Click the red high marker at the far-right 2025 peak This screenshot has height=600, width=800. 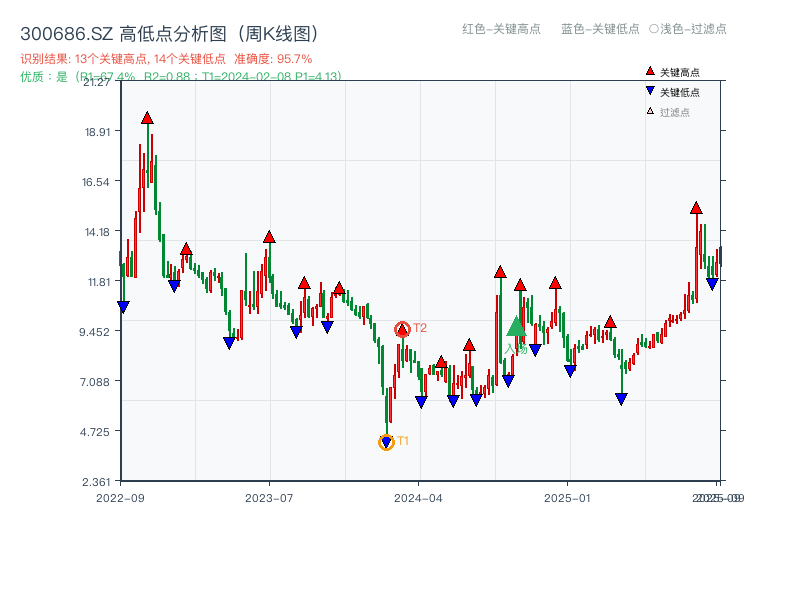click(696, 209)
